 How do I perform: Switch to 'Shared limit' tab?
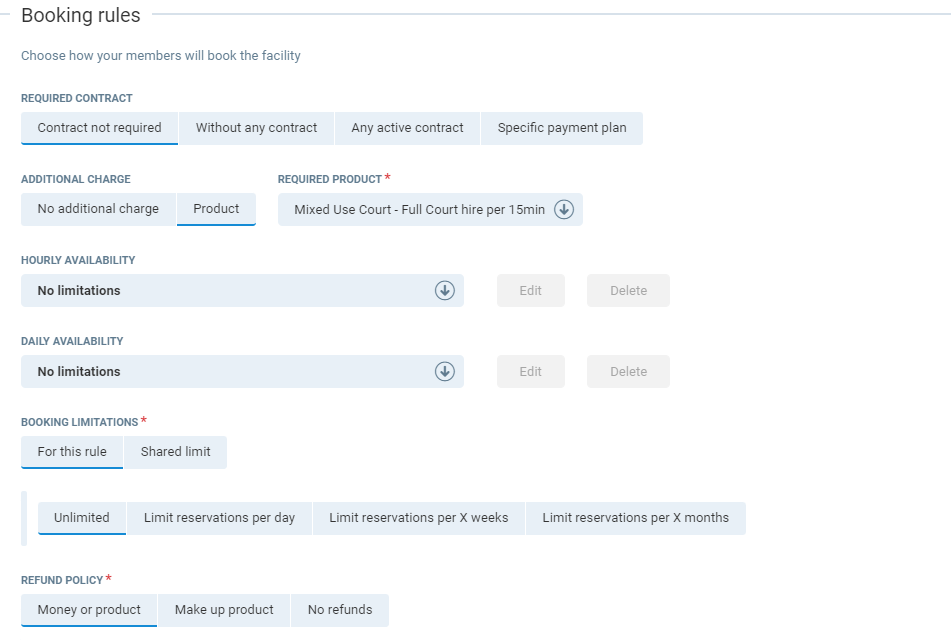pos(175,452)
